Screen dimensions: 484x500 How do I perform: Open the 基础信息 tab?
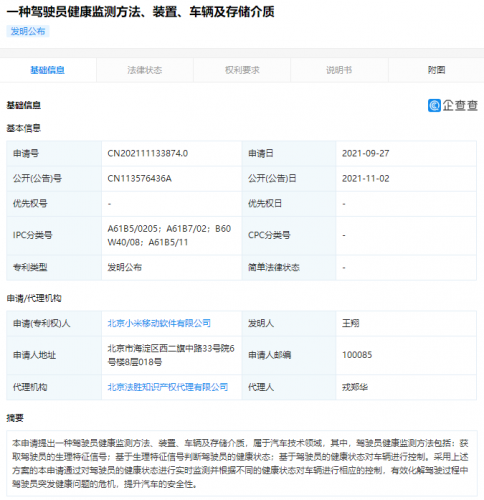(48, 70)
